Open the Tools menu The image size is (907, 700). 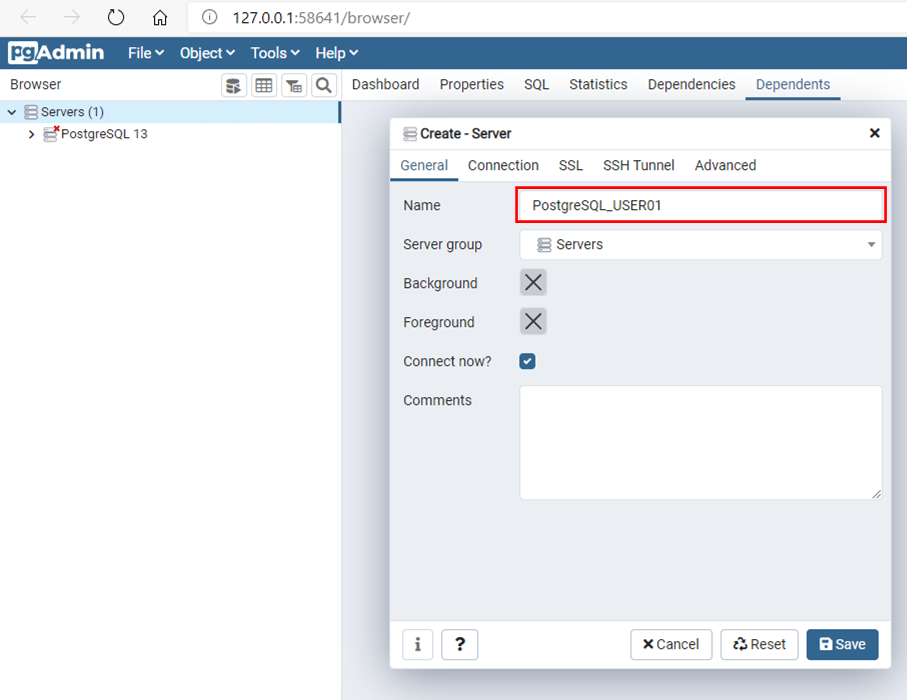point(275,53)
